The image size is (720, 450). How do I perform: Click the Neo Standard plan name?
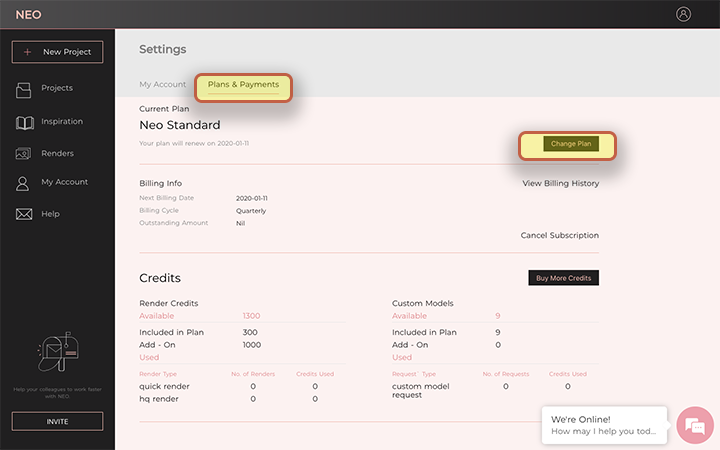[x=180, y=125]
